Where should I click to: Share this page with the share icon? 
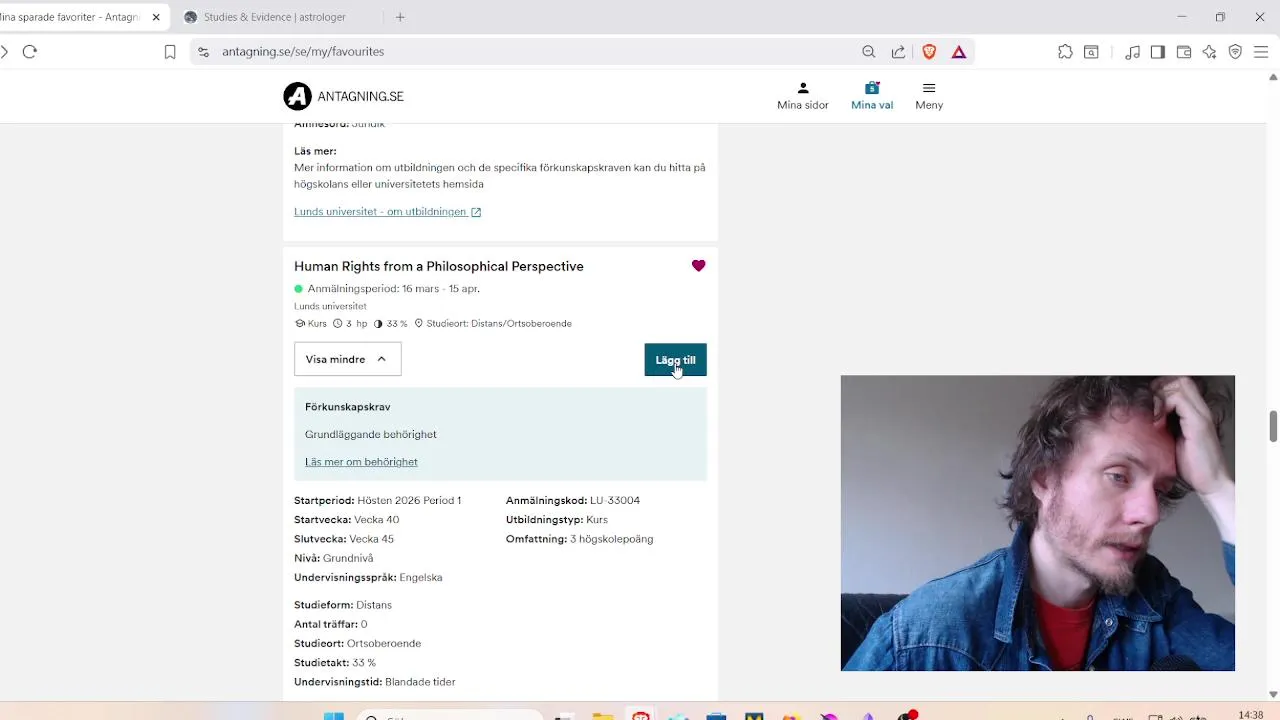point(898,52)
